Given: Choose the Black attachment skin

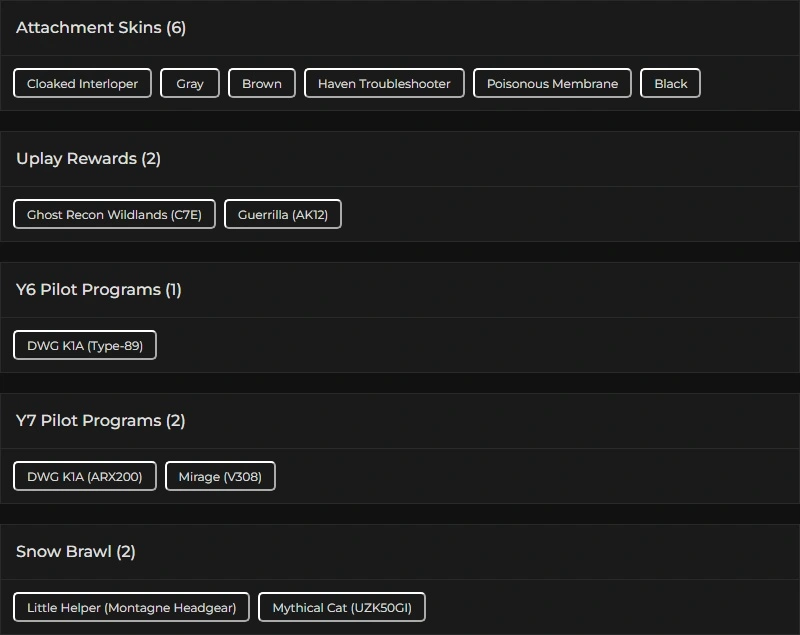Looking at the screenshot, I should click(x=670, y=83).
